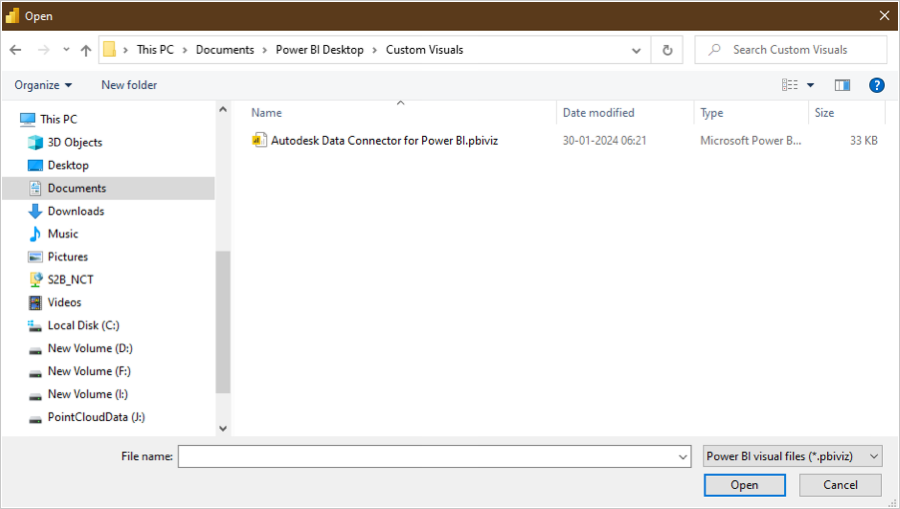Open PointCloudData (J:) drive

(x=96, y=417)
